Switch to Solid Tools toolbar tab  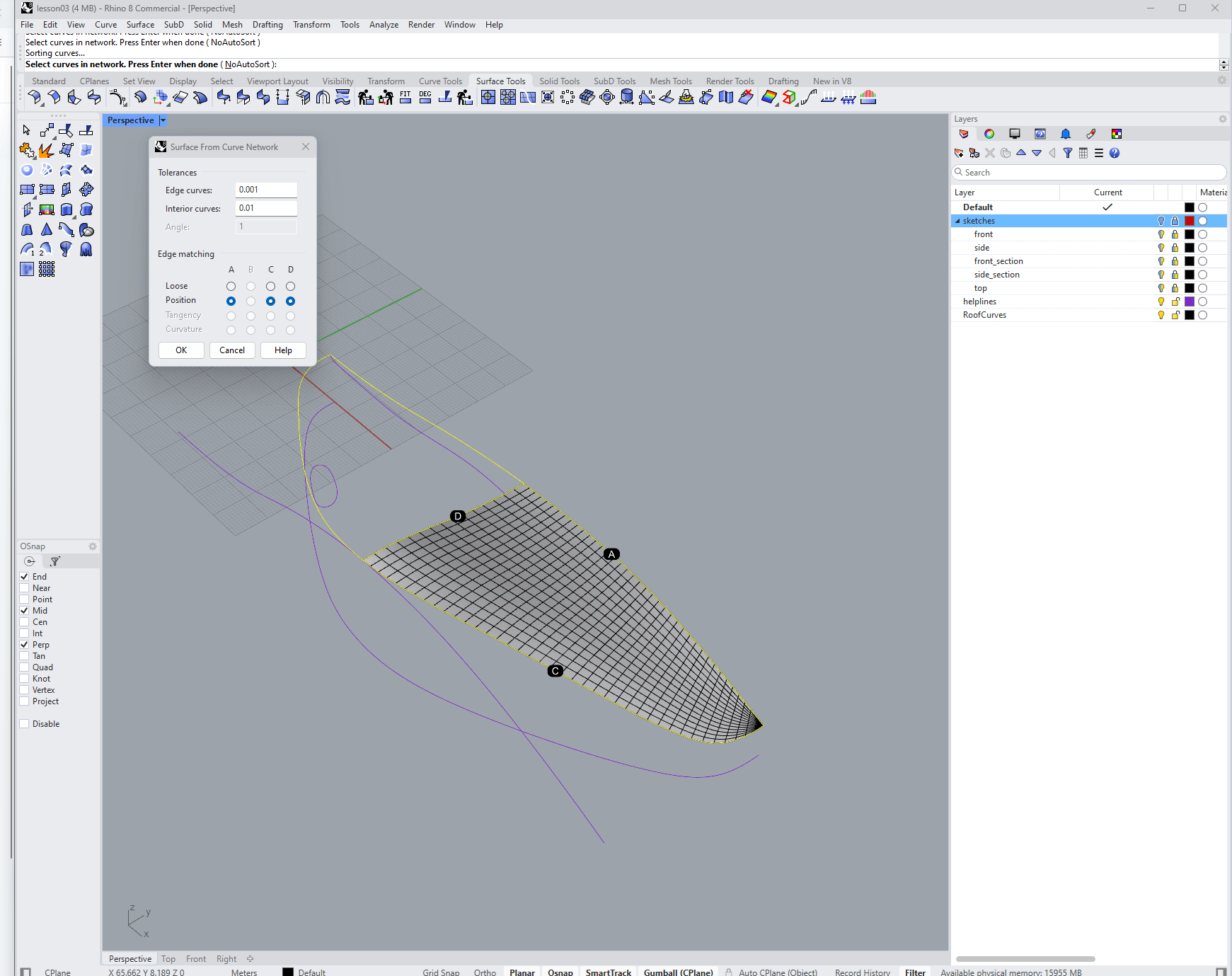(559, 81)
